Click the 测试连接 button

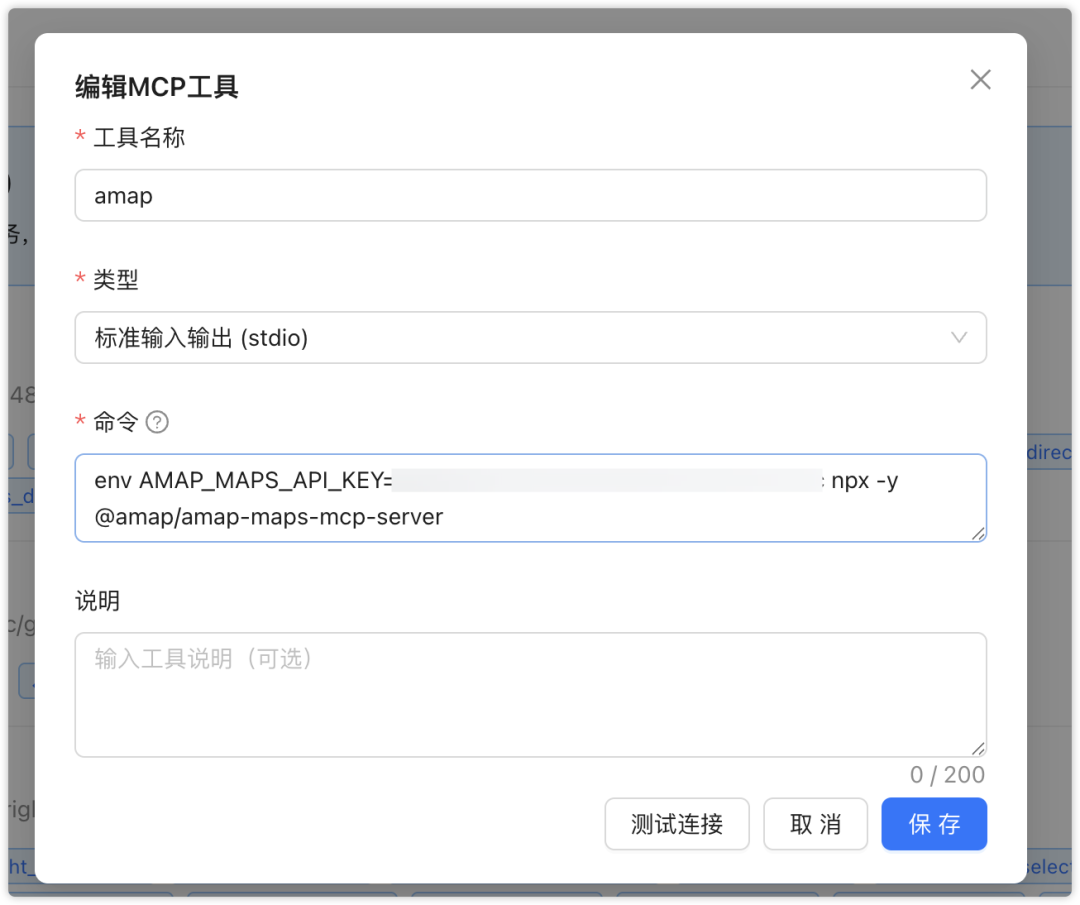tap(677, 824)
